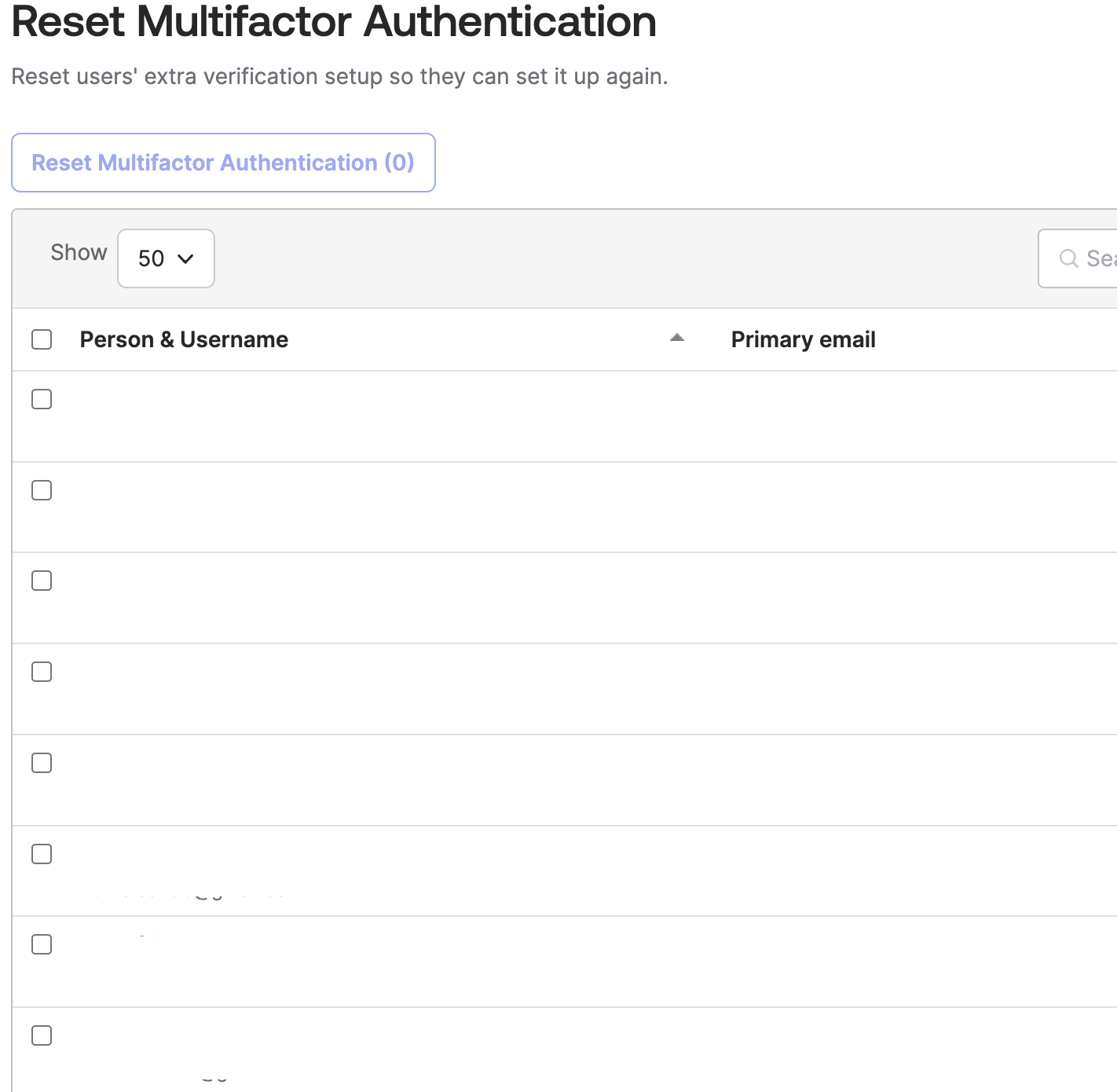
Task: Click the first row's redacted primary email
Action: tap(848, 400)
